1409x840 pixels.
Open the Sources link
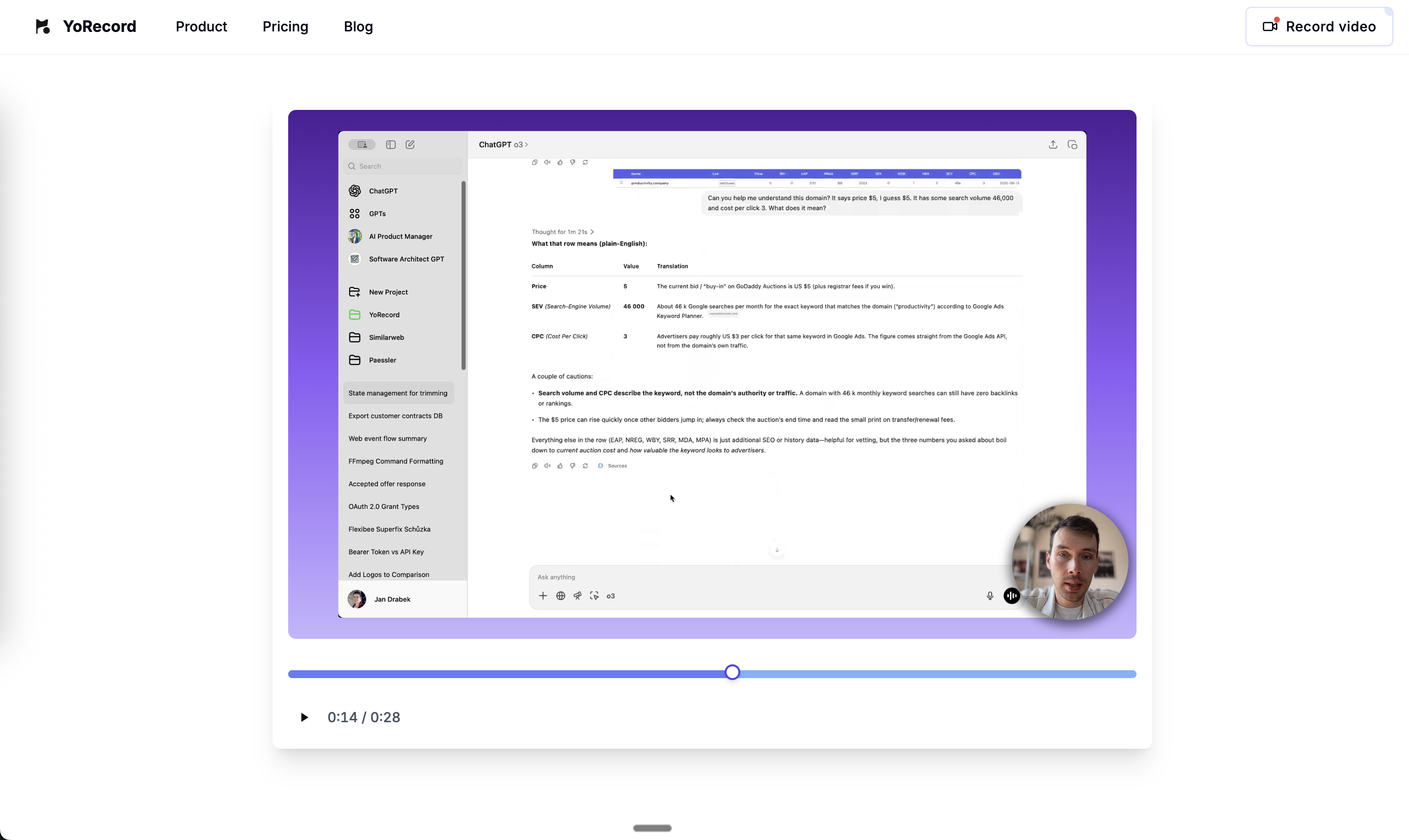pyautogui.click(x=613, y=466)
